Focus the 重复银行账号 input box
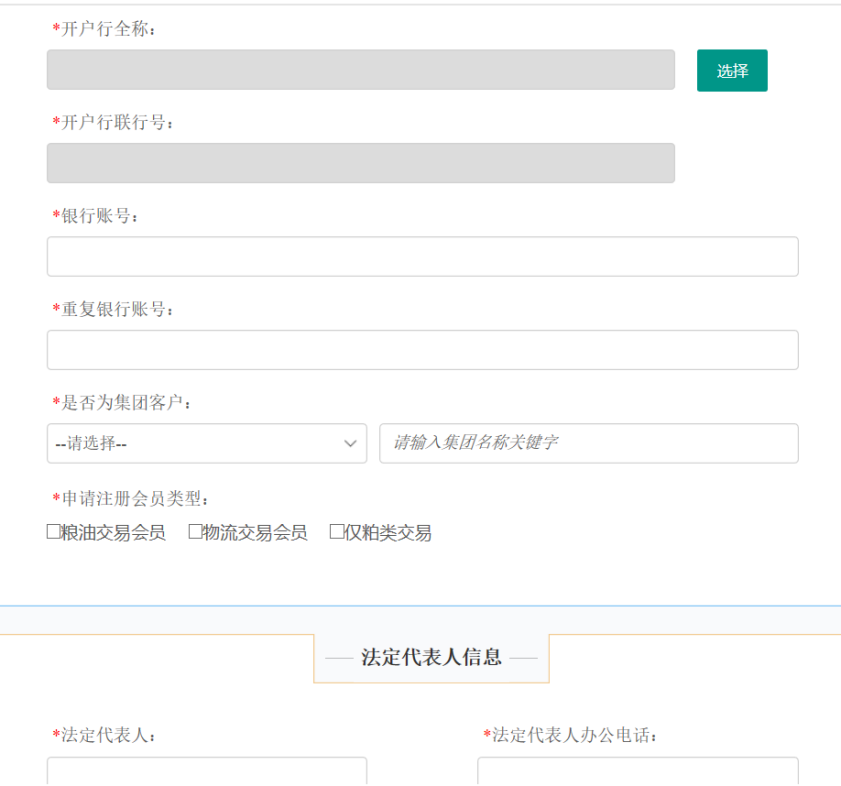 [422, 350]
